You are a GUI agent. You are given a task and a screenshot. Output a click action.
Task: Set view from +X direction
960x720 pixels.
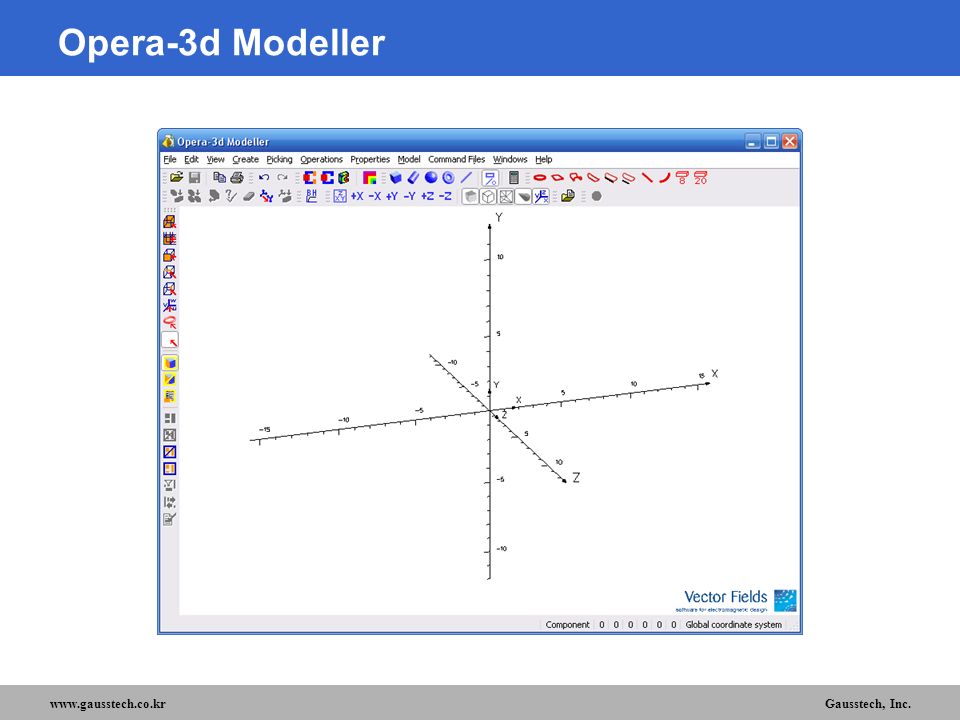pyautogui.click(x=357, y=196)
